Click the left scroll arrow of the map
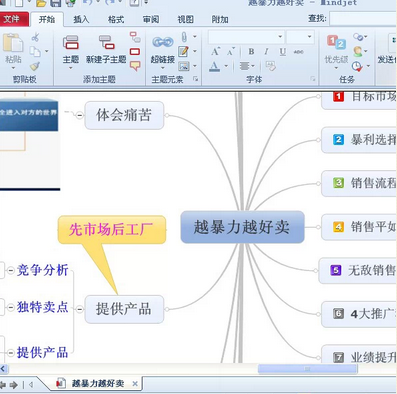397x394 pixels. pyautogui.click(x=3, y=369)
